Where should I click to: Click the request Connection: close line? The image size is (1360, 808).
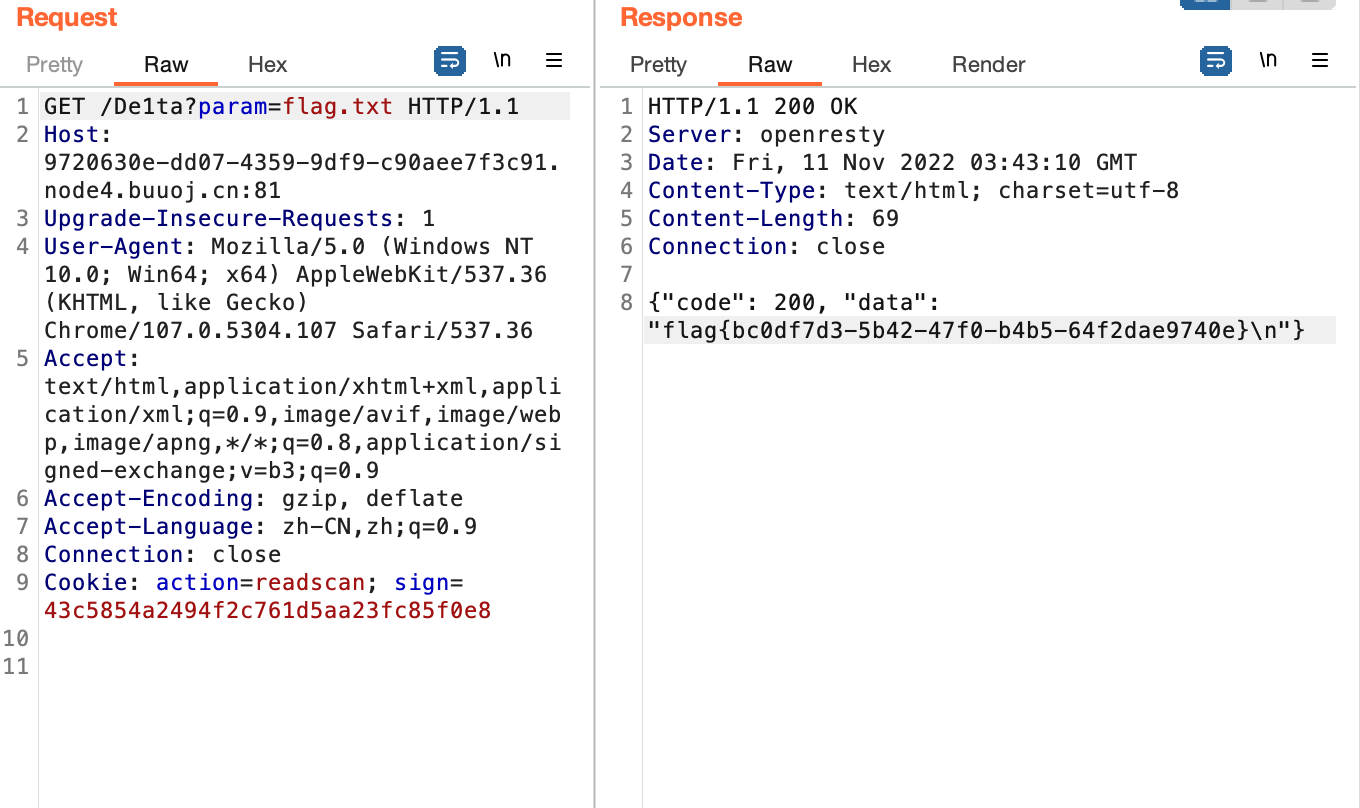click(x=162, y=554)
